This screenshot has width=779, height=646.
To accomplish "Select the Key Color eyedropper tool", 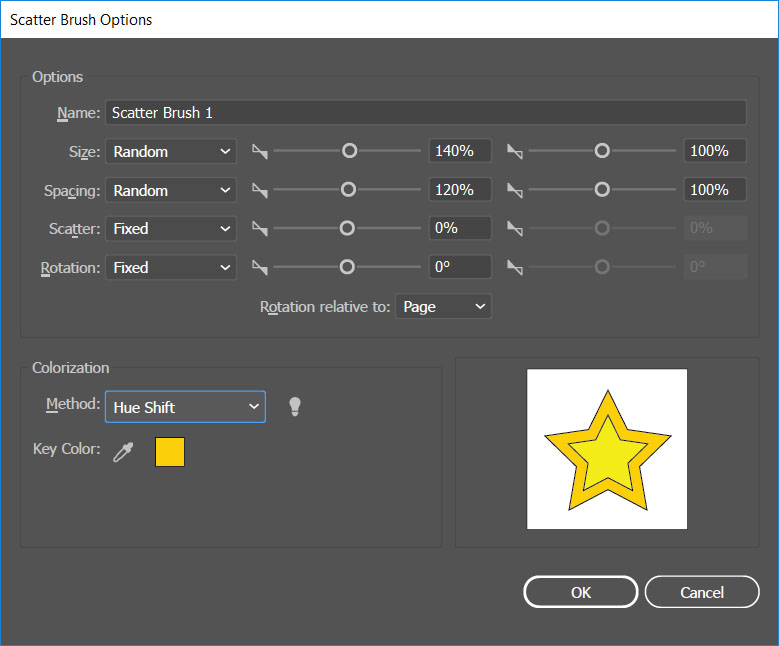I will point(123,452).
